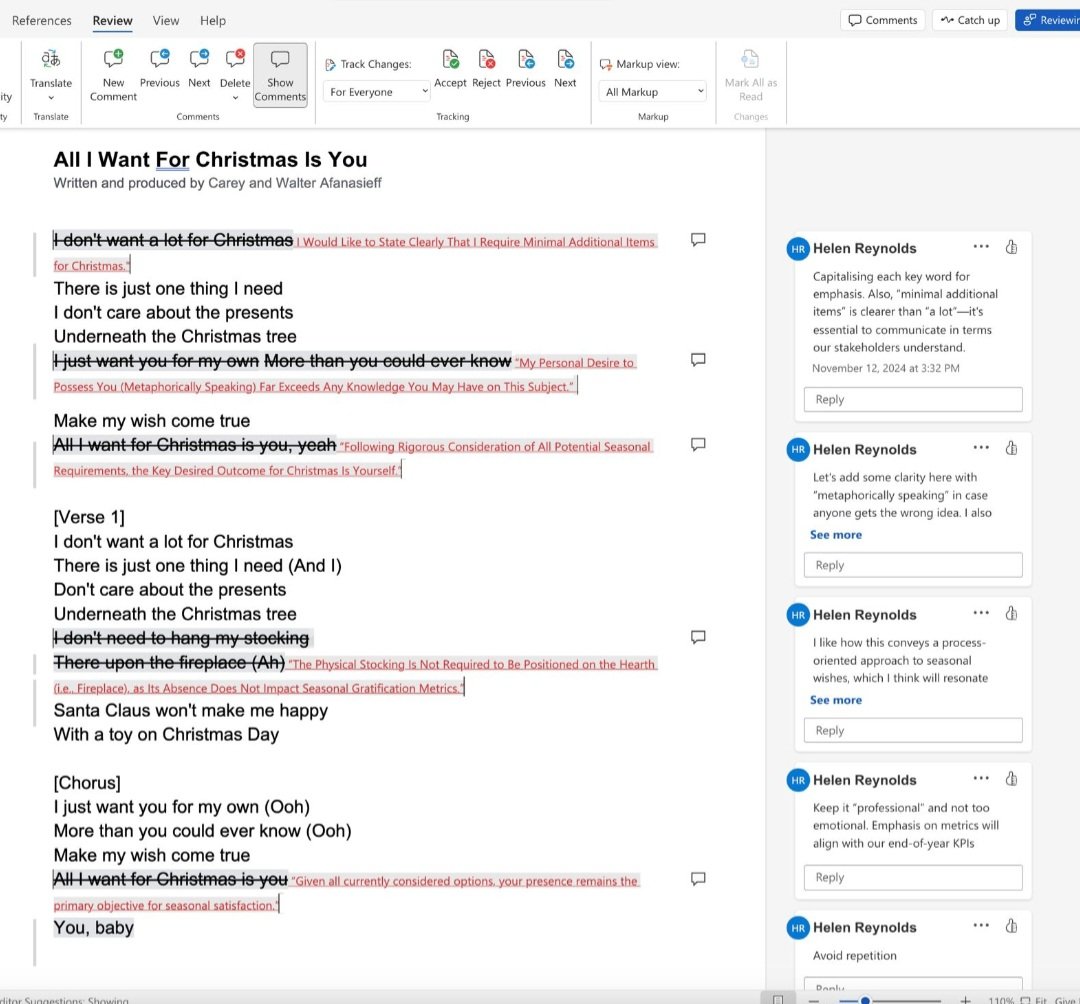Click comment marker beside "All I want for Christmas is you, yeah"

coord(698,444)
